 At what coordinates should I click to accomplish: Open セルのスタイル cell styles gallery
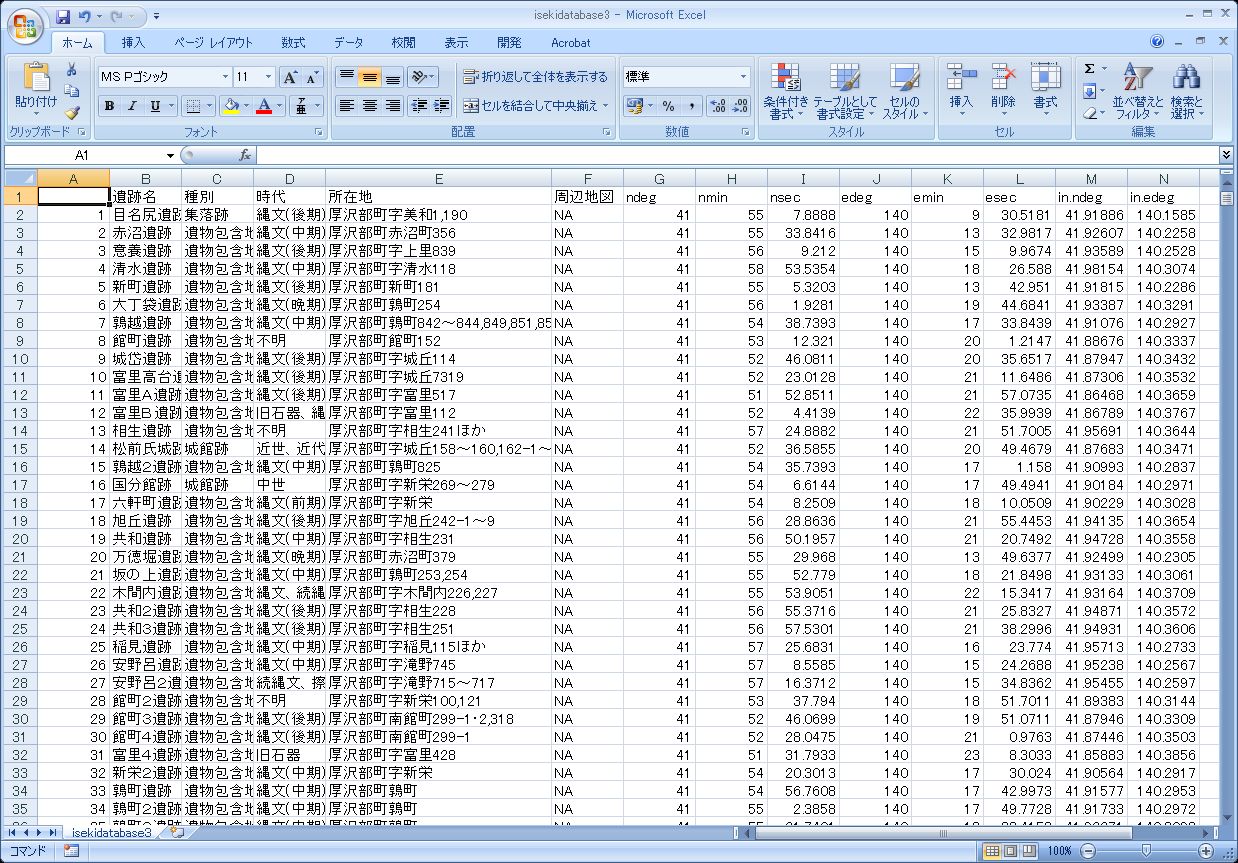tap(904, 91)
